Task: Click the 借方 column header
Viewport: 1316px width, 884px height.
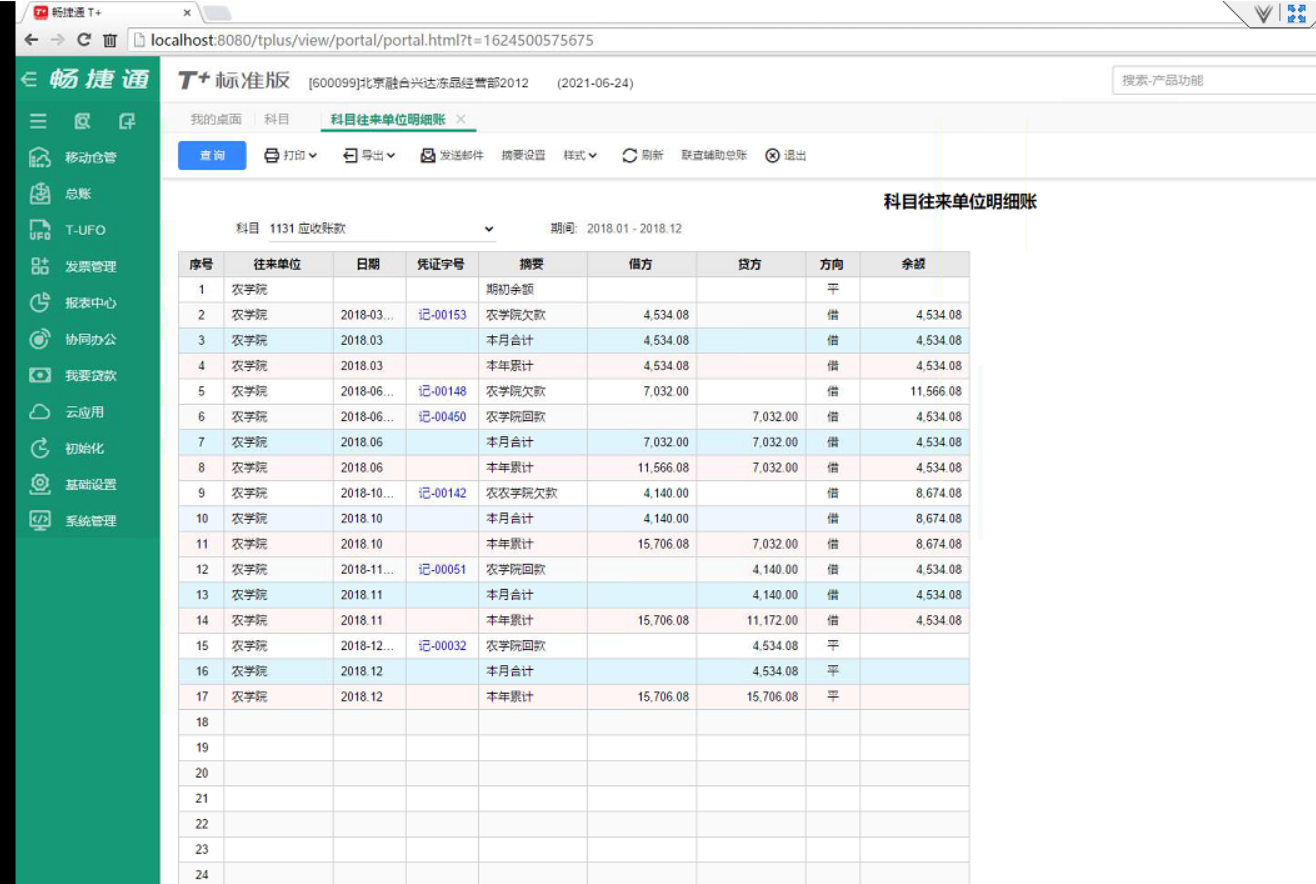Action: click(641, 265)
